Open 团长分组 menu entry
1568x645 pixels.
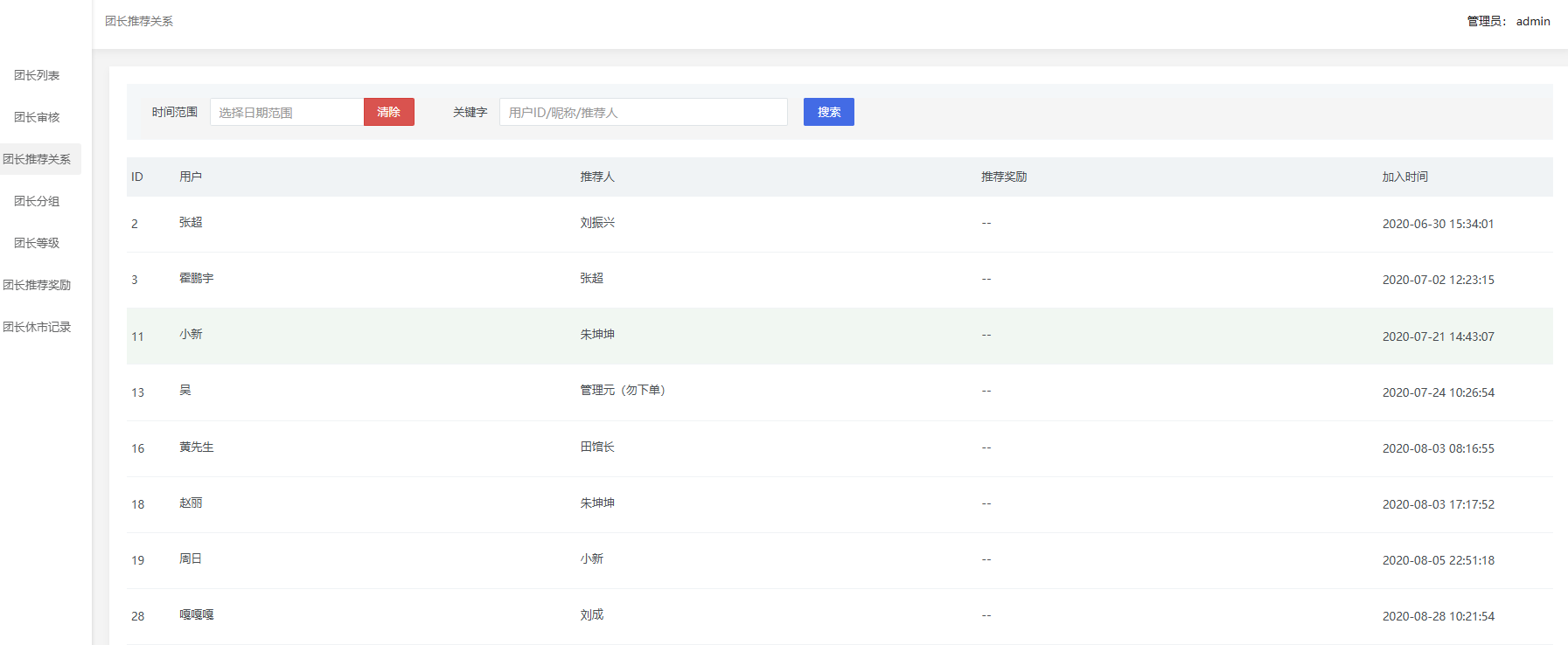pos(37,201)
